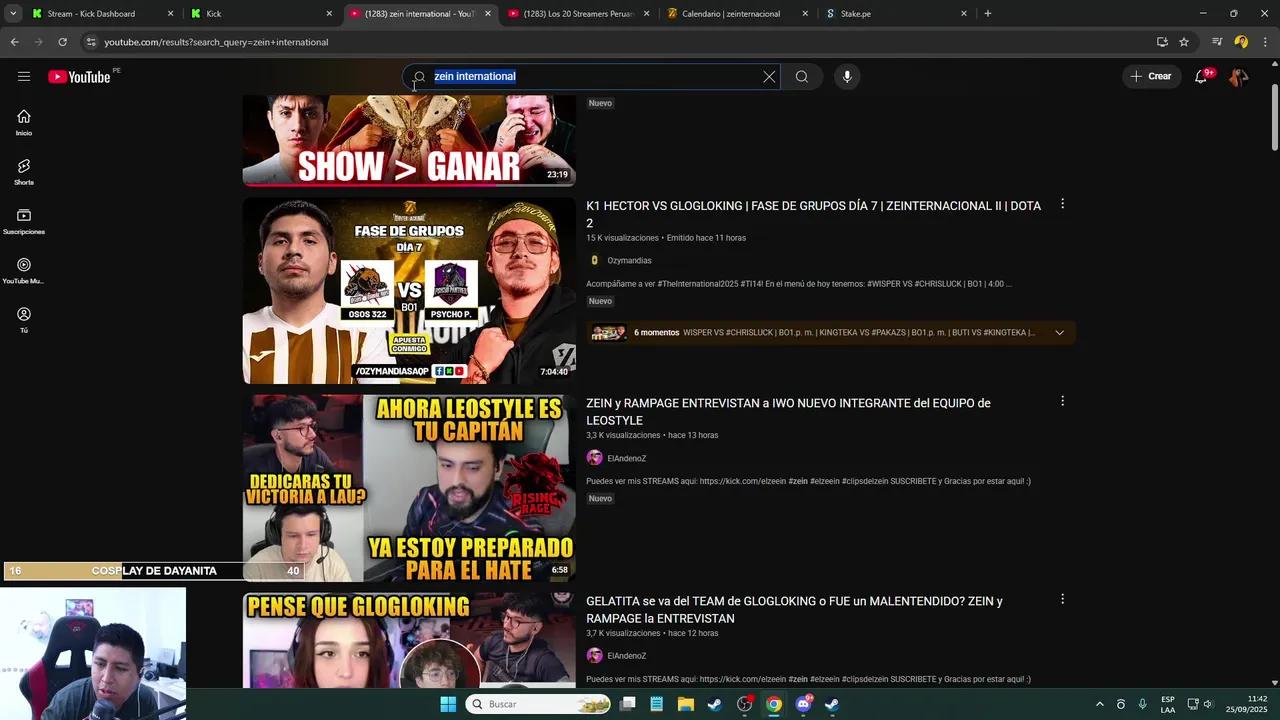Open the YouTube guide hamburger menu
This screenshot has height=720, width=1280.
coord(24,77)
